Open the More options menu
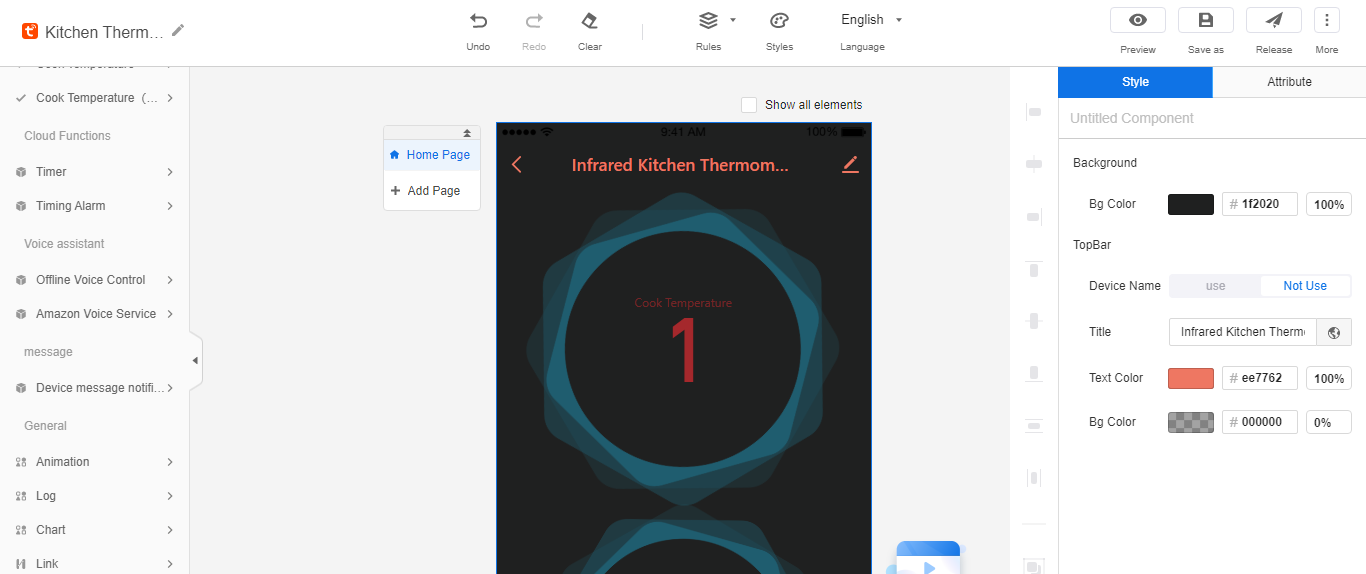 1326,20
